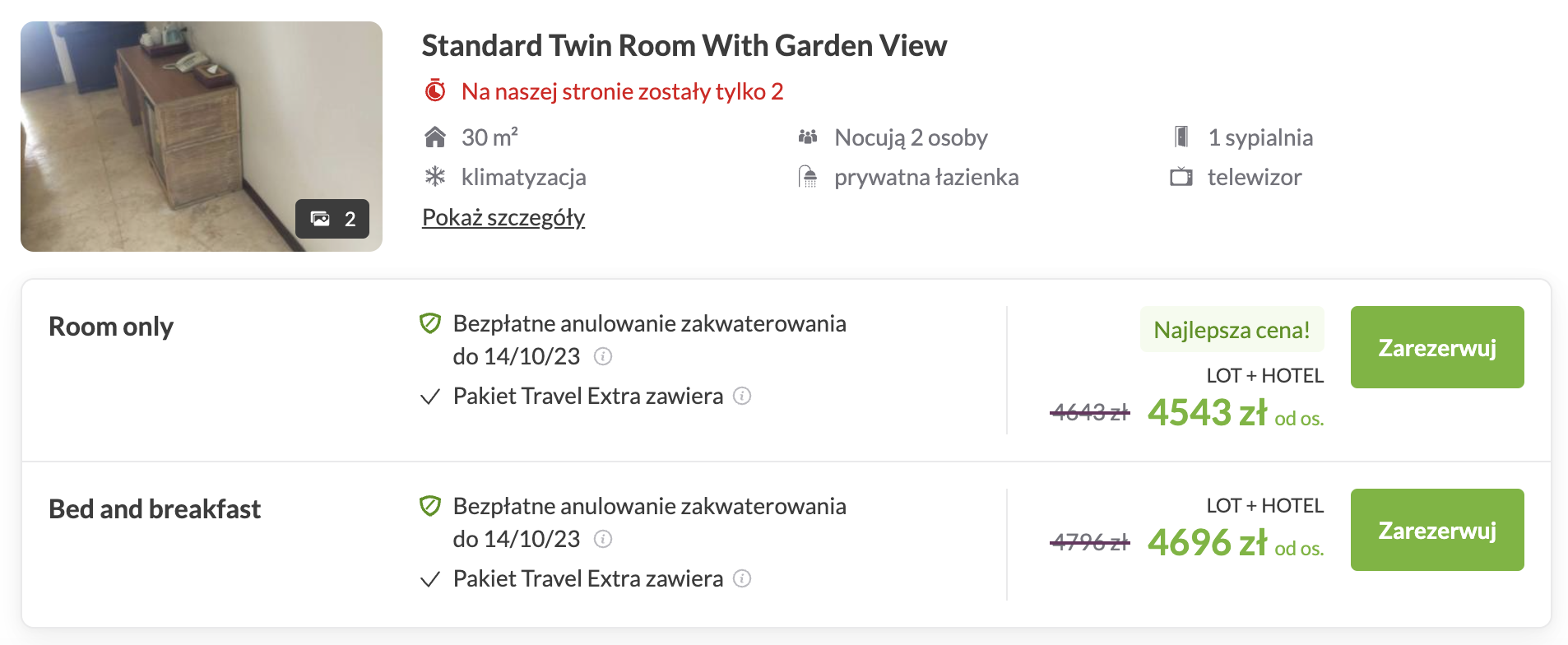Click the crossed-out 4796 zł price
1568x645 pixels.
tap(1089, 542)
